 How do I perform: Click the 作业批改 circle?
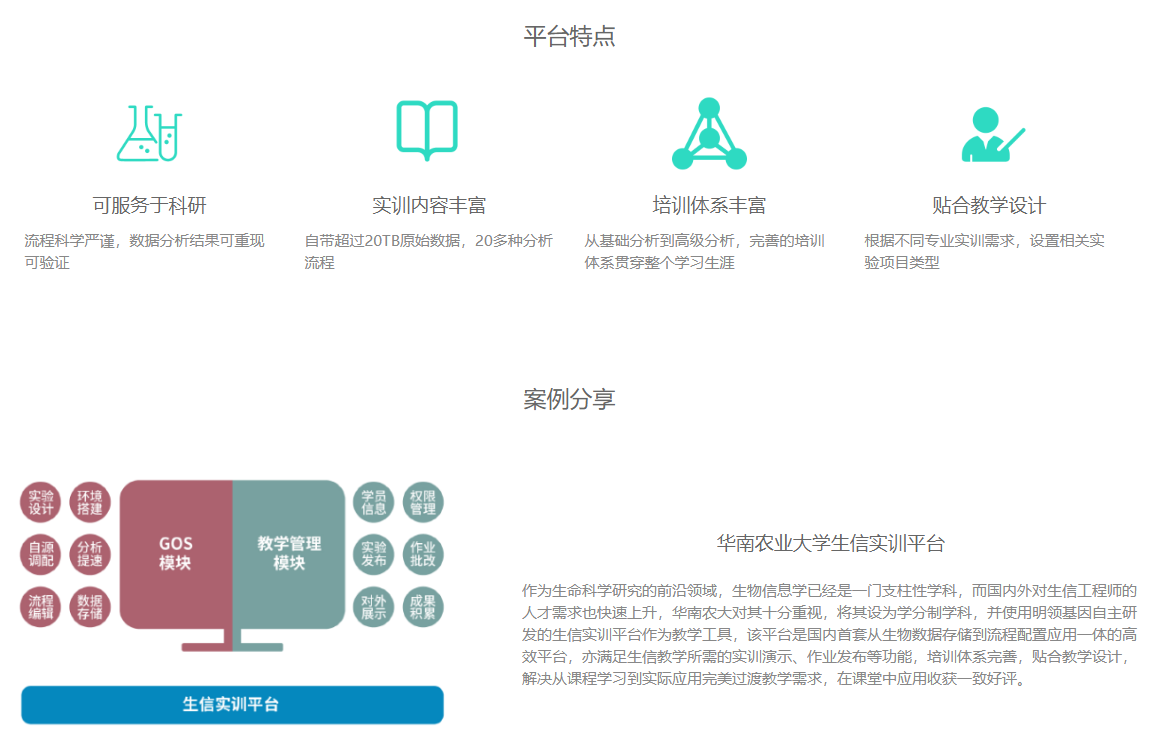(423, 554)
